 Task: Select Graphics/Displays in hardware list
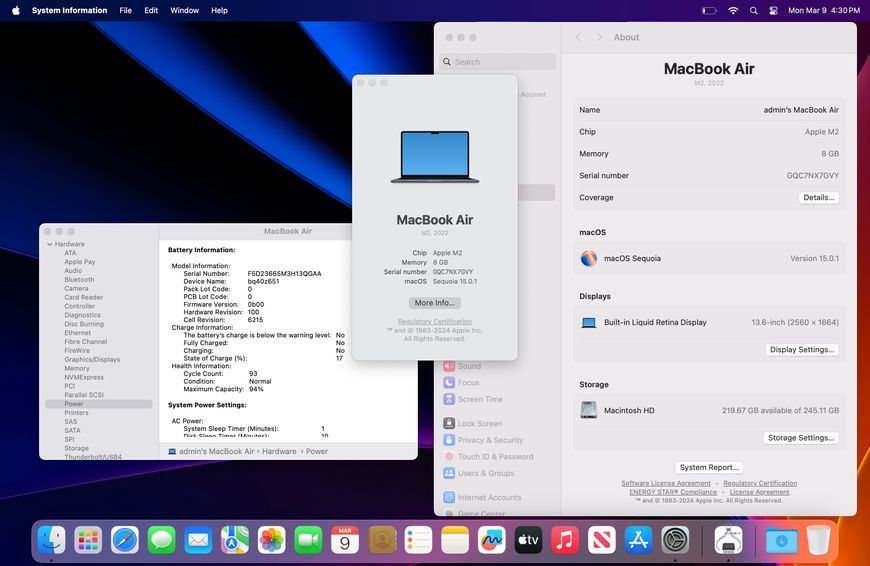click(x=92, y=360)
